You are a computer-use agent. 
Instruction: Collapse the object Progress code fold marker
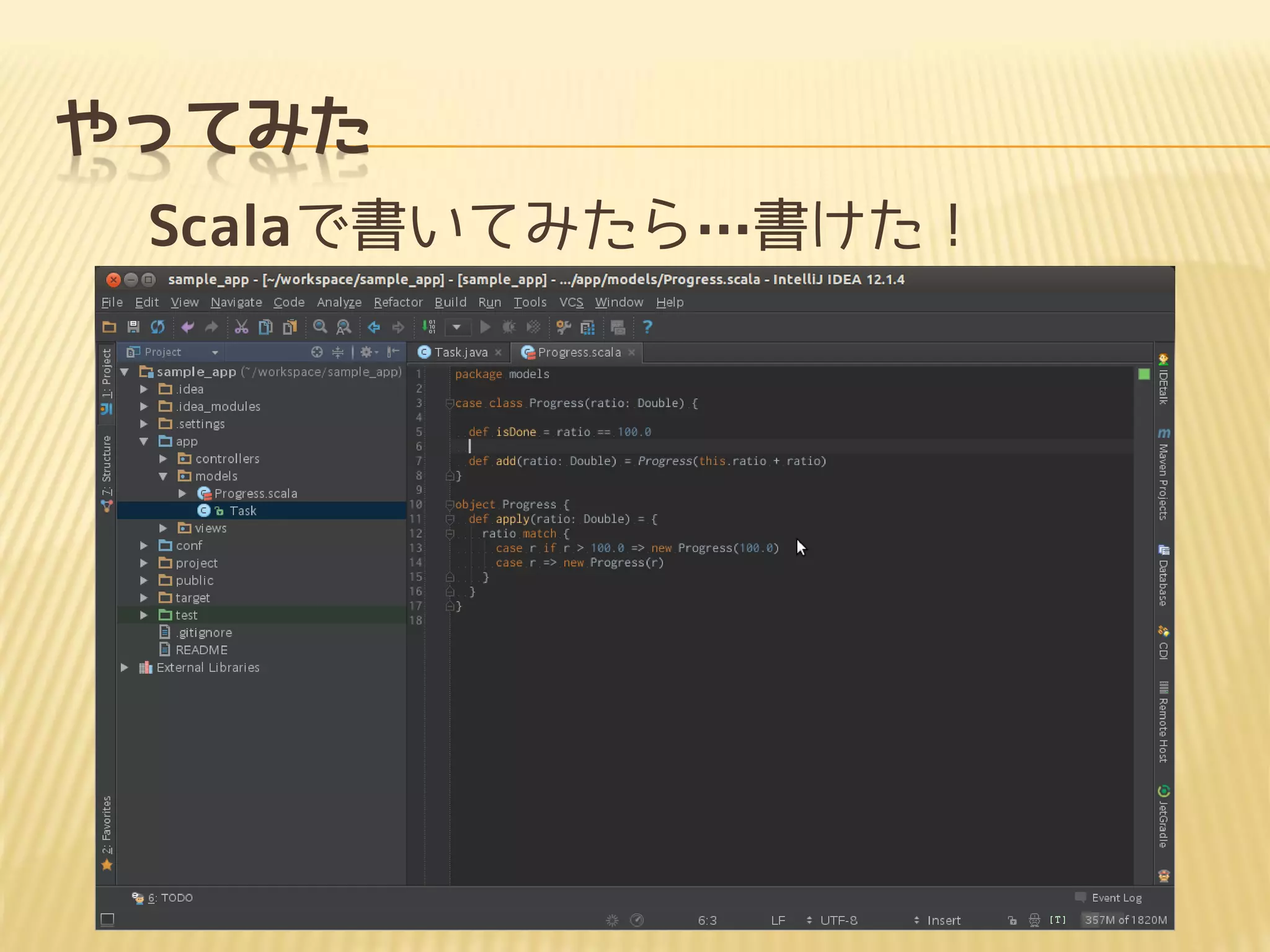click(450, 505)
